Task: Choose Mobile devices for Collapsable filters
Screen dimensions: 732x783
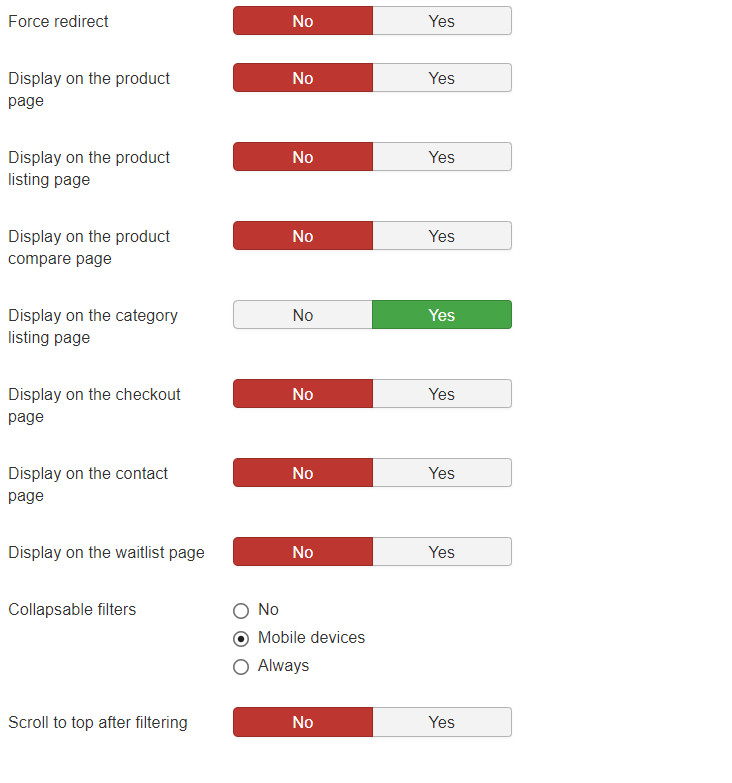Action: click(241, 638)
